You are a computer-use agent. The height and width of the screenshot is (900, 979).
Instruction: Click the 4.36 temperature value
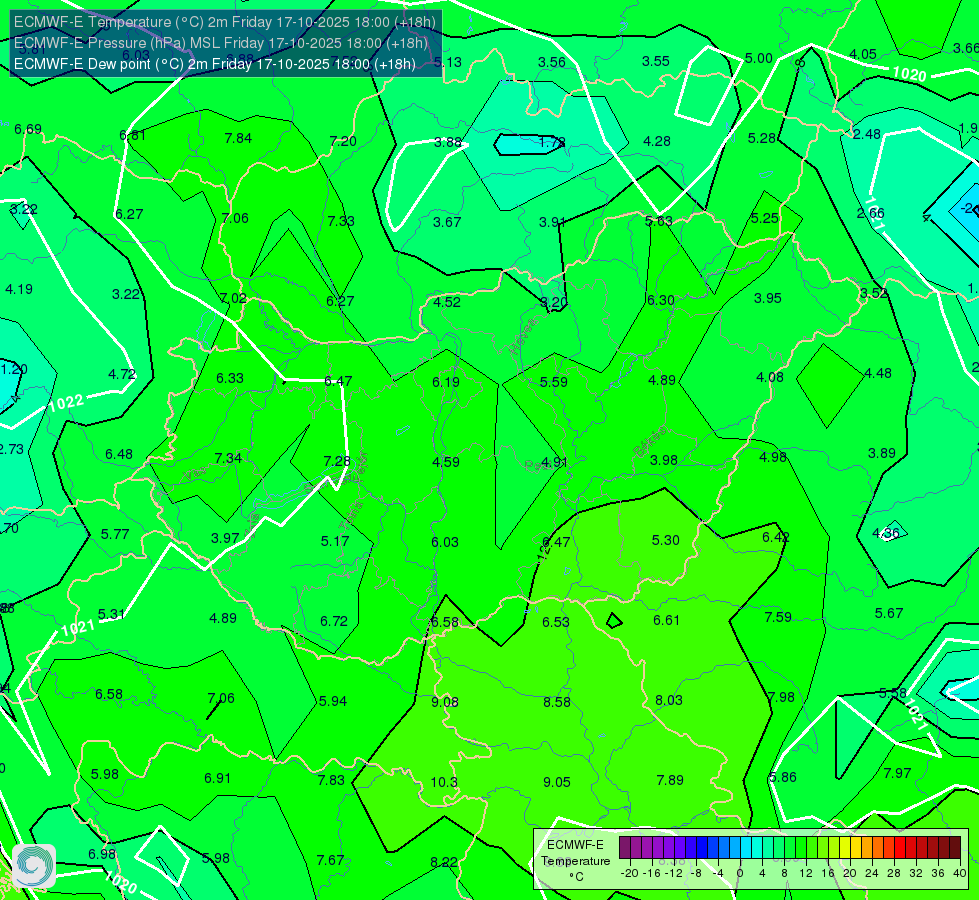[x=886, y=533]
